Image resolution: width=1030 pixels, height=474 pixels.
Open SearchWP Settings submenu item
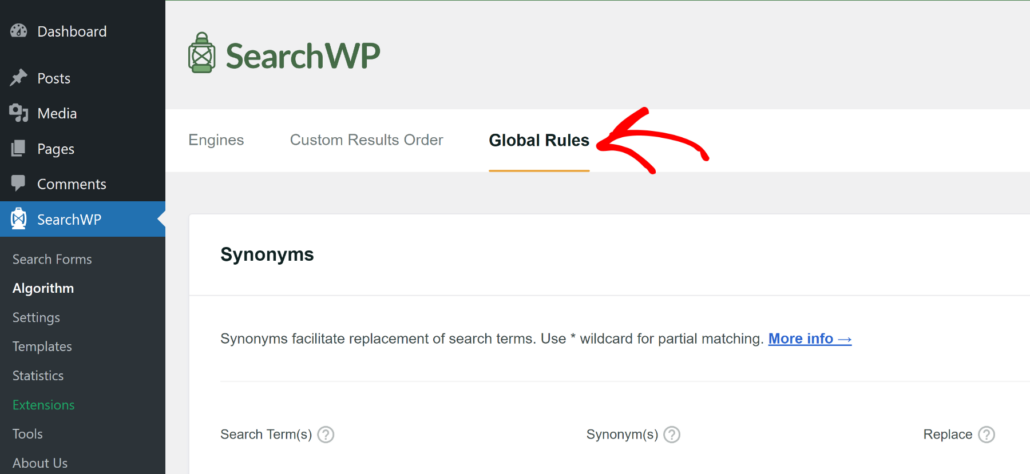pos(36,318)
